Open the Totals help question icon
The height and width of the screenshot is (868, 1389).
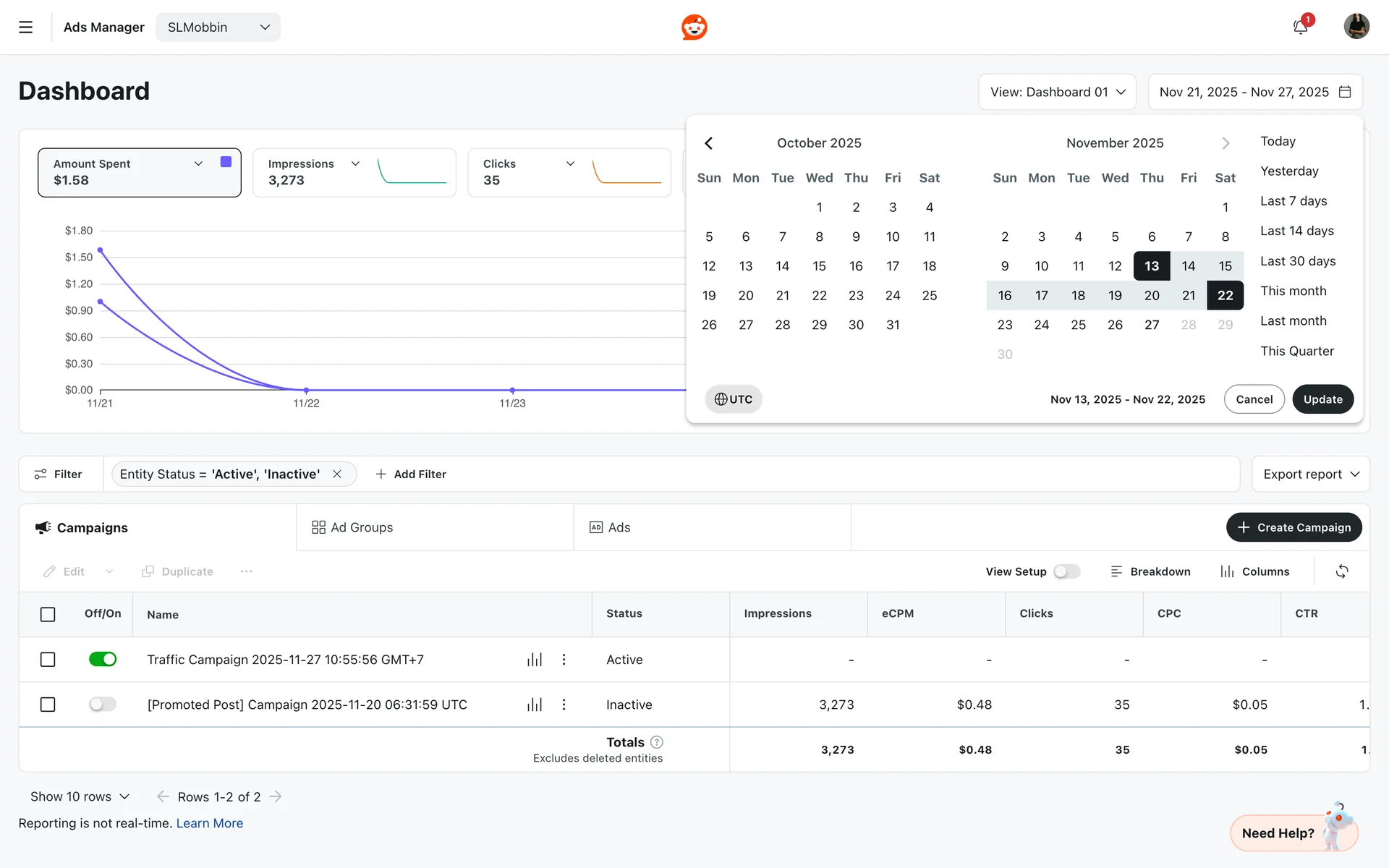click(x=657, y=742)
